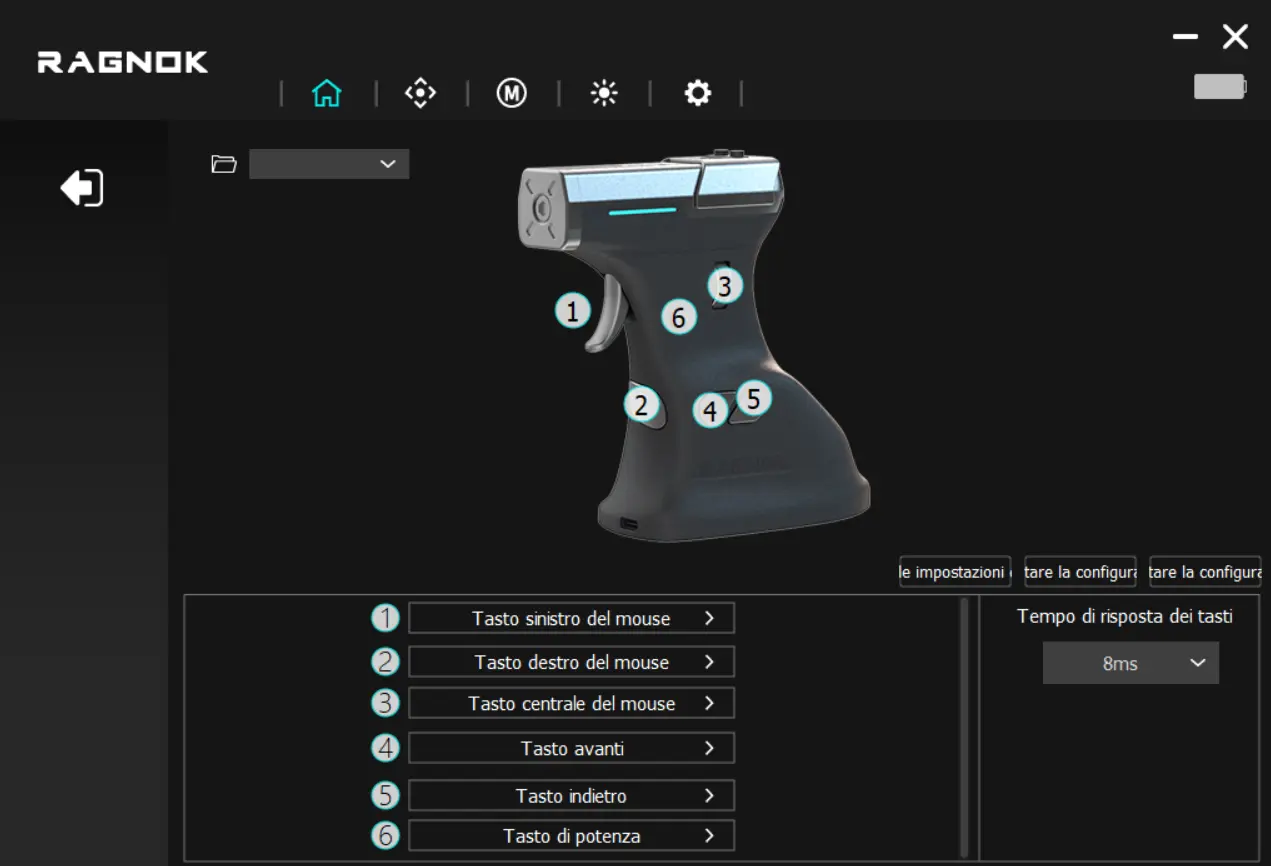Click the RAGNOK logo
The height and width of the screenshot is (866, 1271).
coord(123,63)
